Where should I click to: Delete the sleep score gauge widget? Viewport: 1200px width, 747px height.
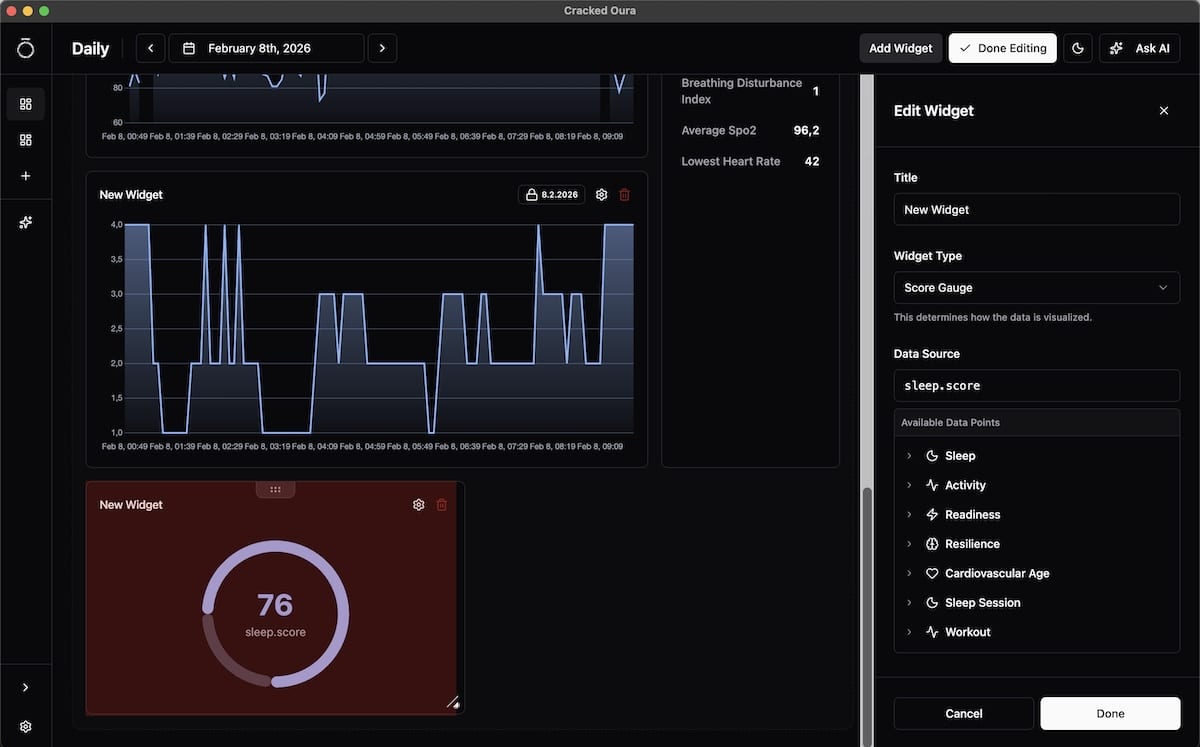tap(442, 505)
